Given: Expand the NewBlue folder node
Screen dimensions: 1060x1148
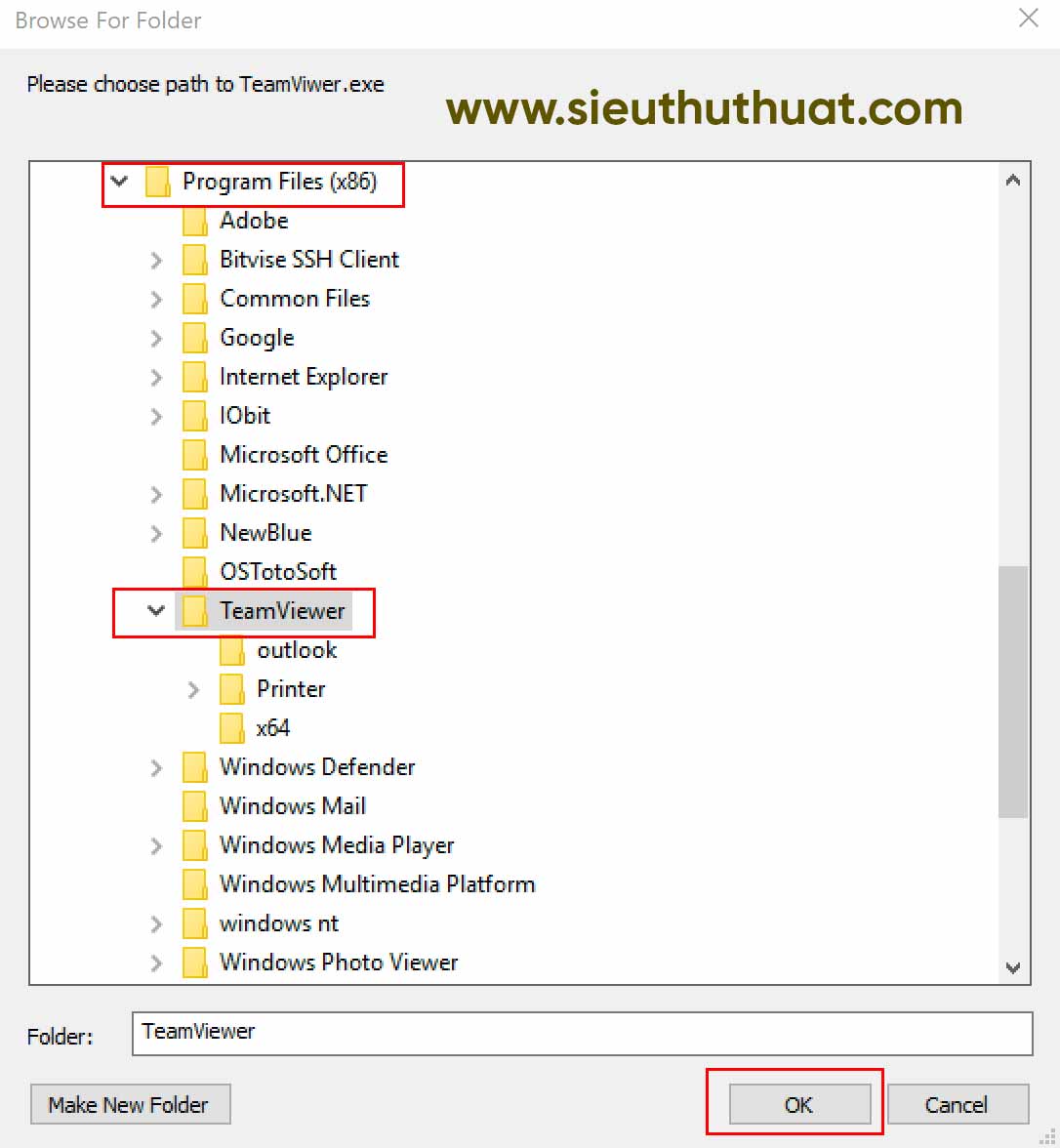Looking at the screenshot, I should 156,533.
